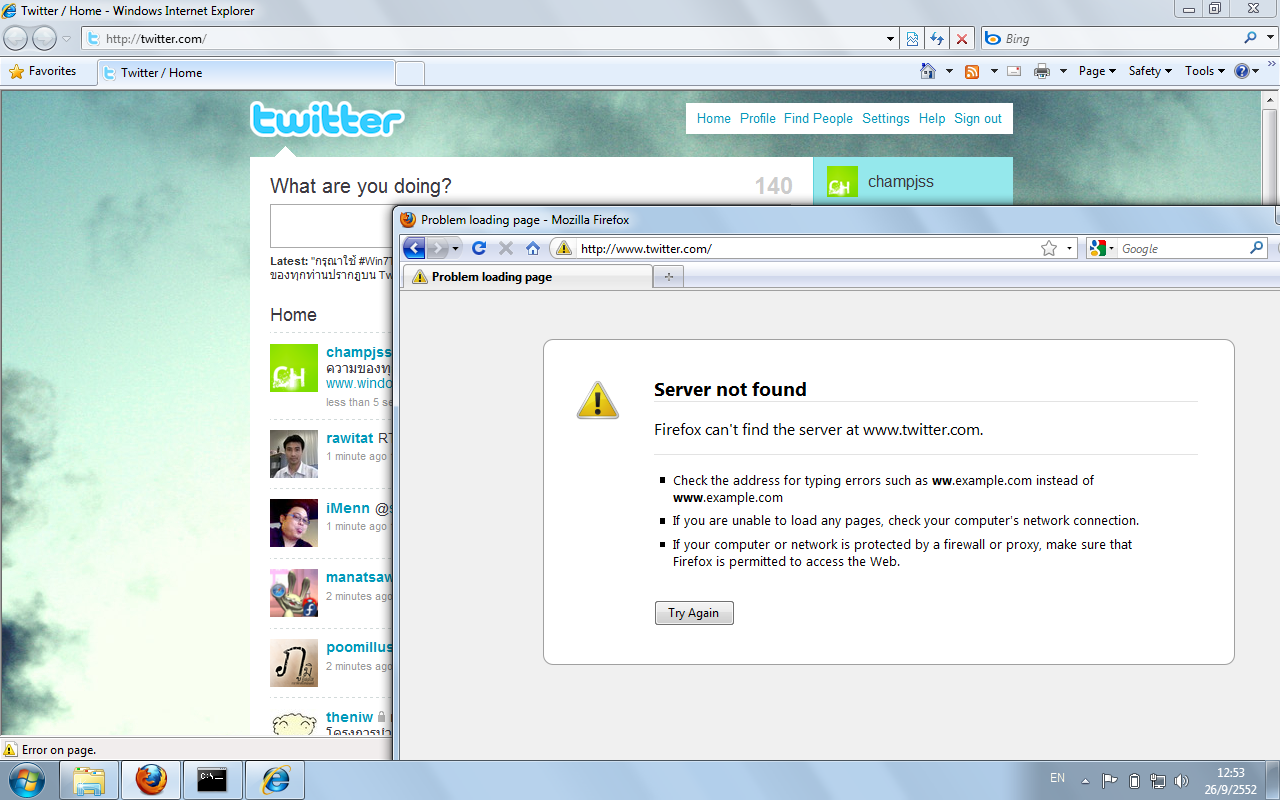This screenshot has height=800, width=1280.
Task: Open rawitat's profile link
Action: [x=350, y=438]
